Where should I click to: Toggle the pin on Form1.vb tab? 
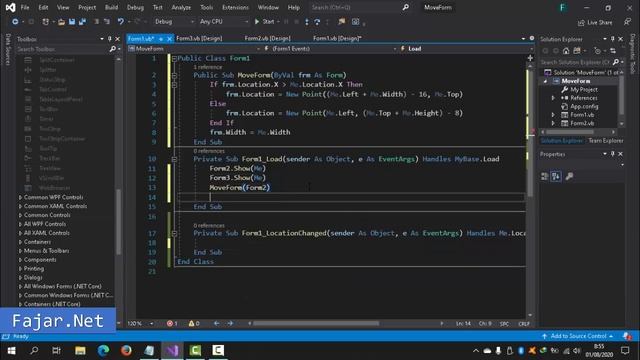(161, 39)
